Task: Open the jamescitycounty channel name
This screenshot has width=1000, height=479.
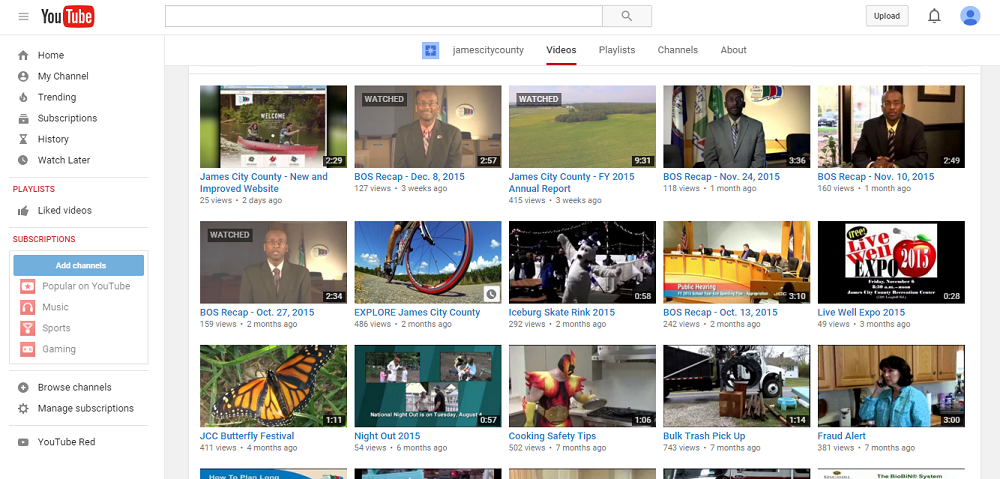Action: pyautogui.click(x=488, y=50)
